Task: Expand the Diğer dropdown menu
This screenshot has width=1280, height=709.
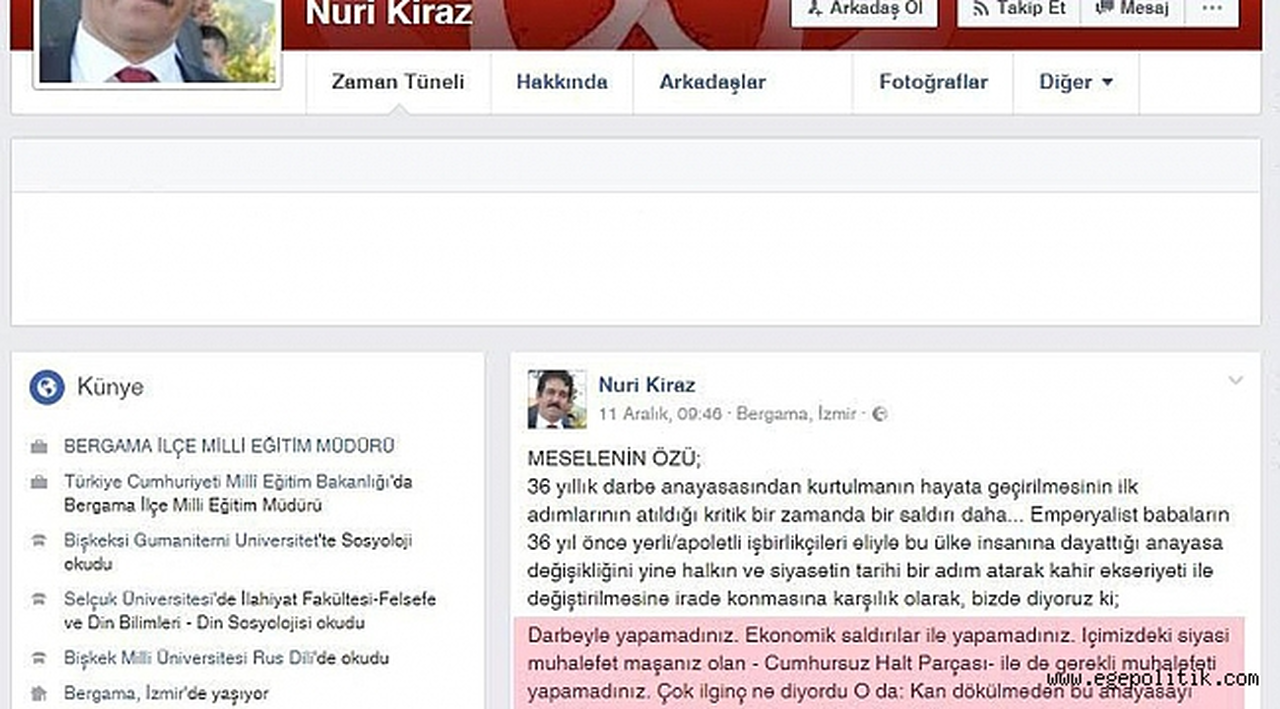Action: [x=1076, y=82]
